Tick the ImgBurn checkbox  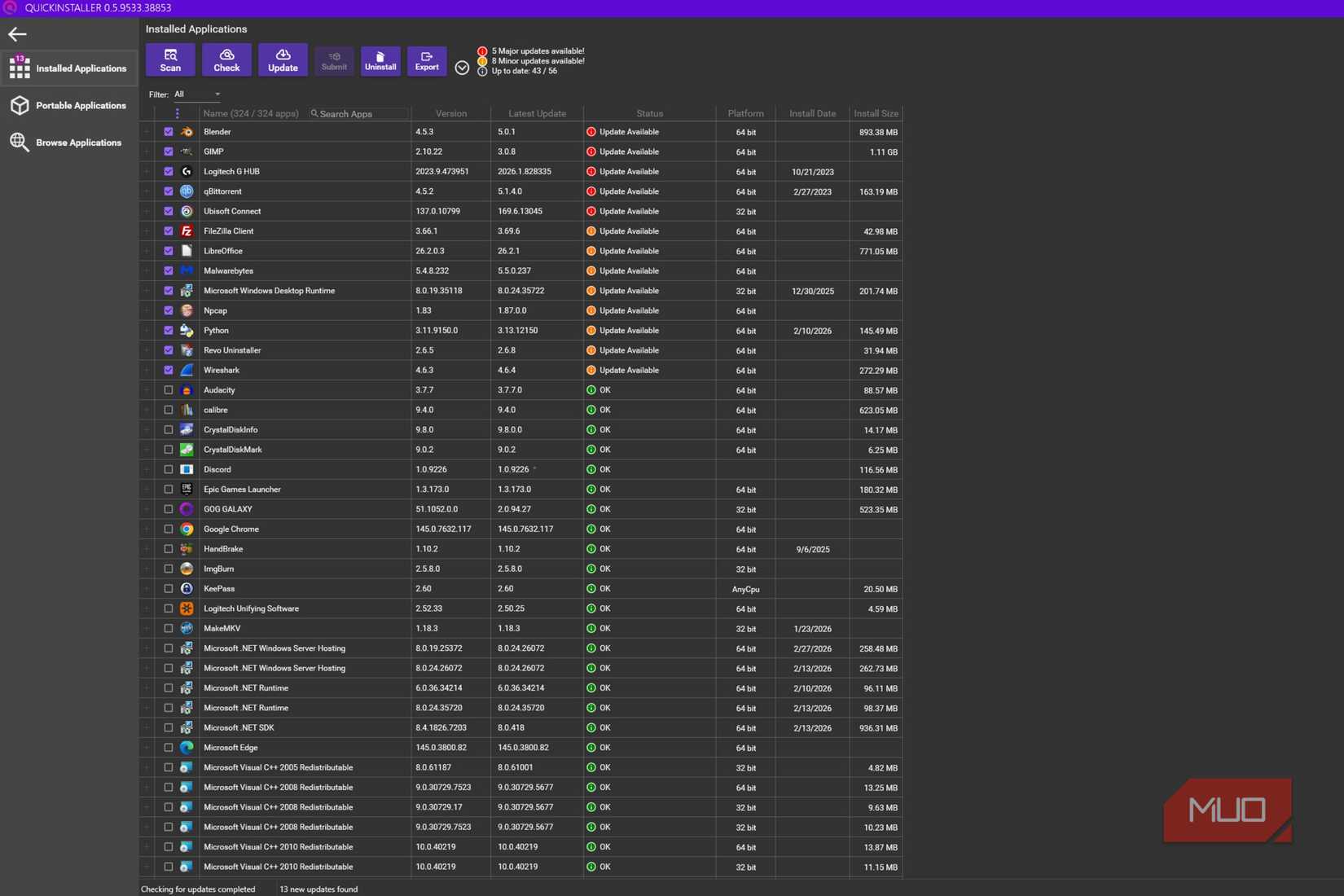point(169,569)
